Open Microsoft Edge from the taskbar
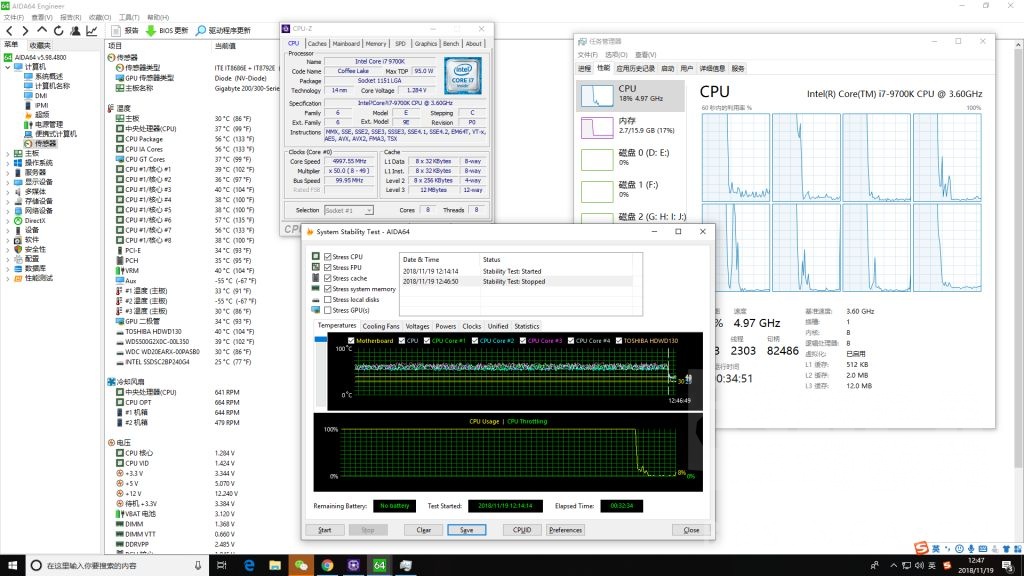The width and height of the screenshot is (1024, 576). tap(249, 565)
